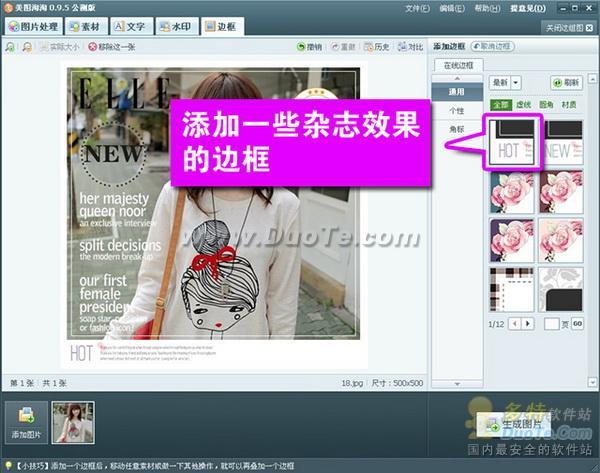
Task: Open the 历史 (history) panel
Action: click(377, 47)
